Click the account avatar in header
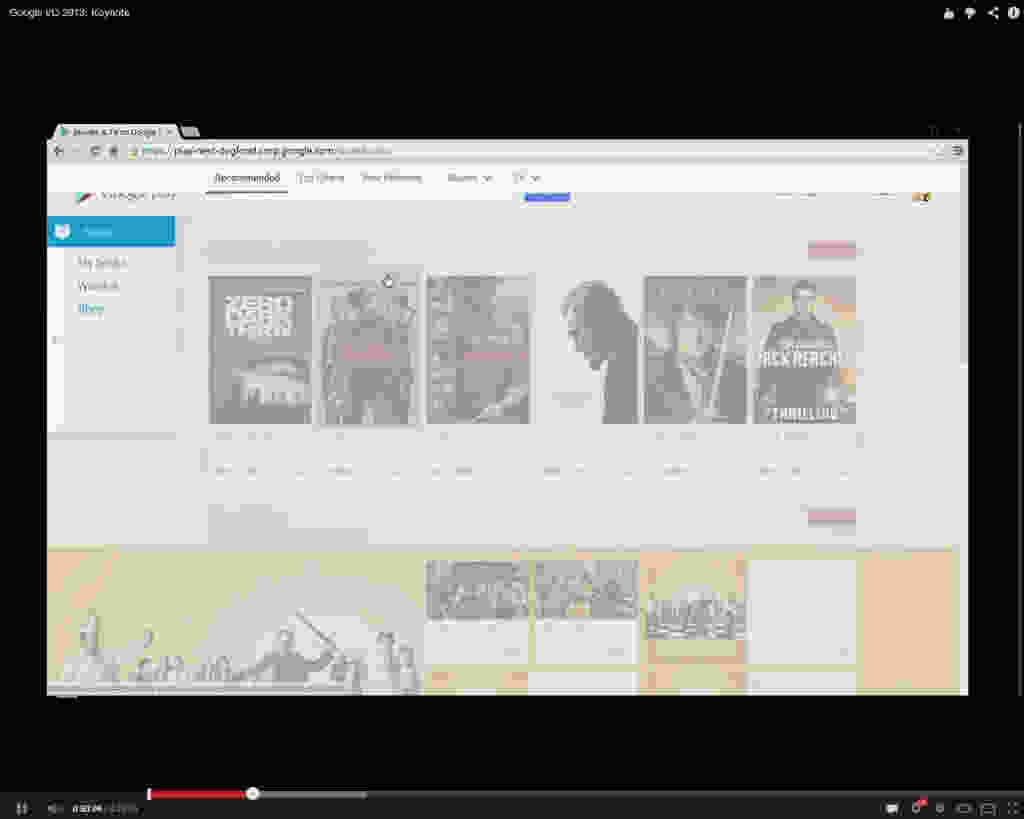The width and height of the screenshot is (1024, 819). click(x=921, y=197)
